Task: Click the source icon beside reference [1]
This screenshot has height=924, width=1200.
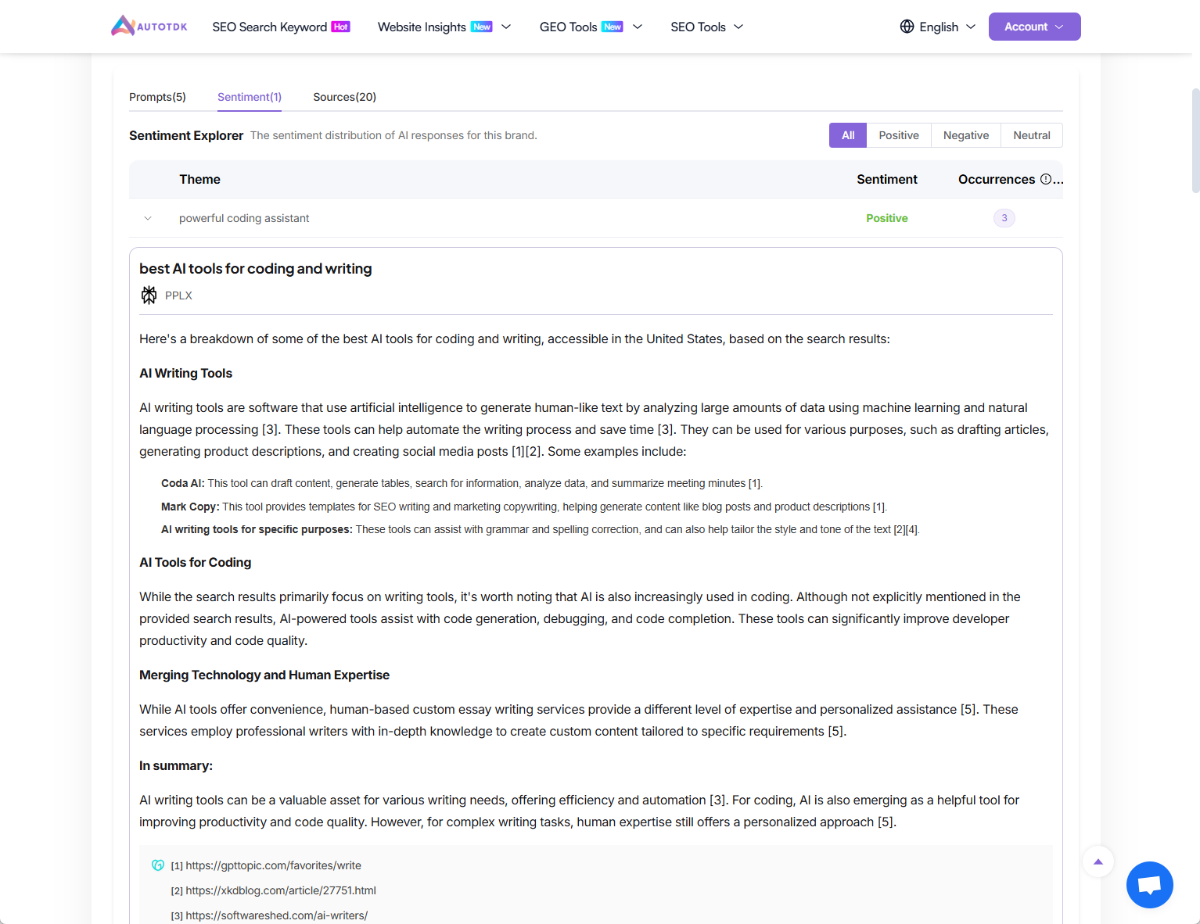Action: 158,865
